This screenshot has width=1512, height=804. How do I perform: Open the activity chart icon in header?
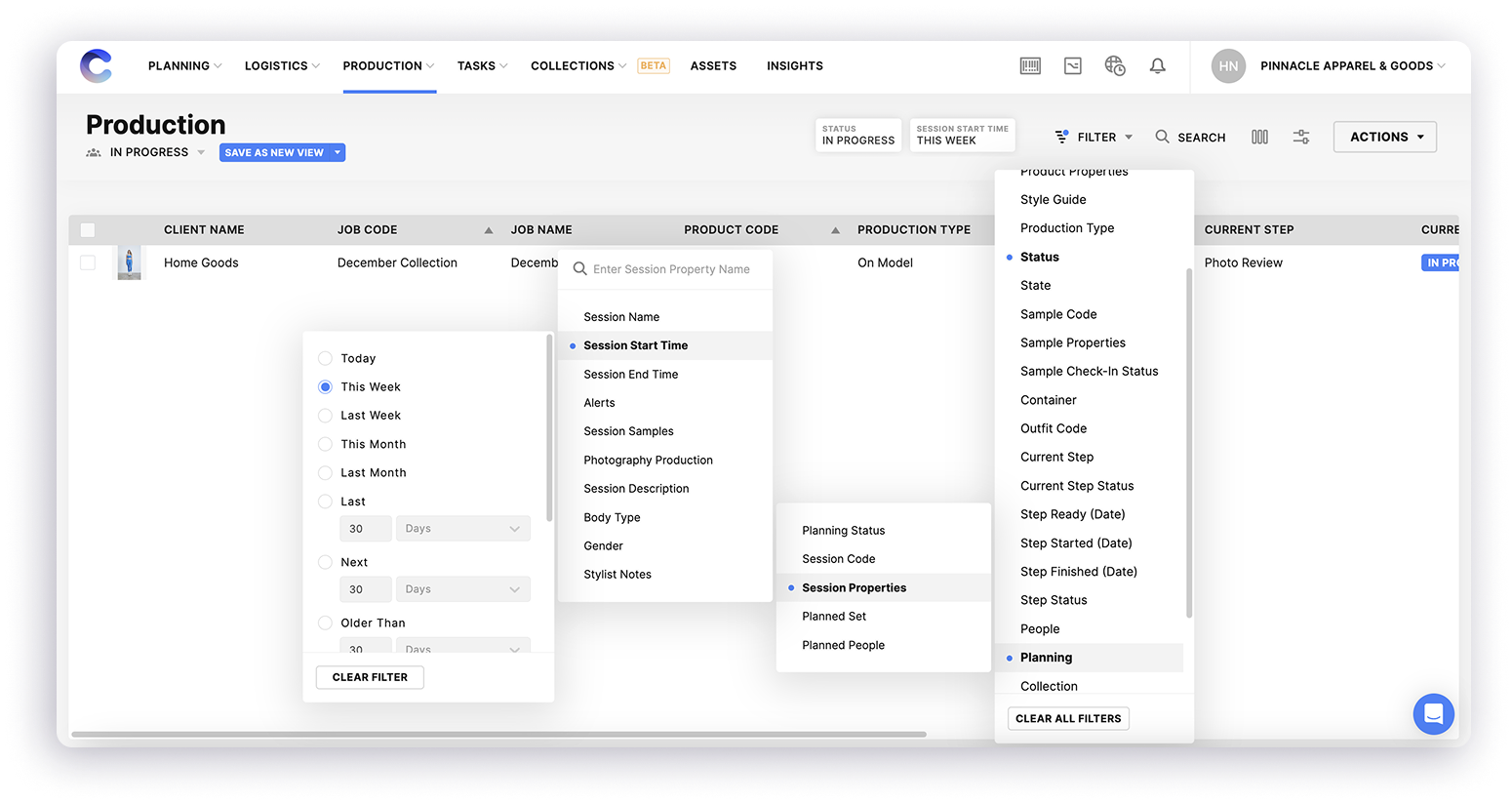tap(1073, 66)
